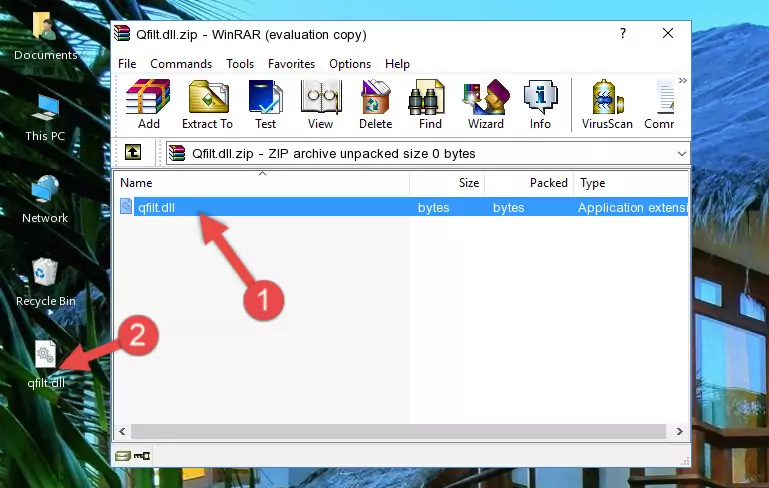This screenshot has height=488, width=769.
Task: Show archive Info
Action: 540,104
